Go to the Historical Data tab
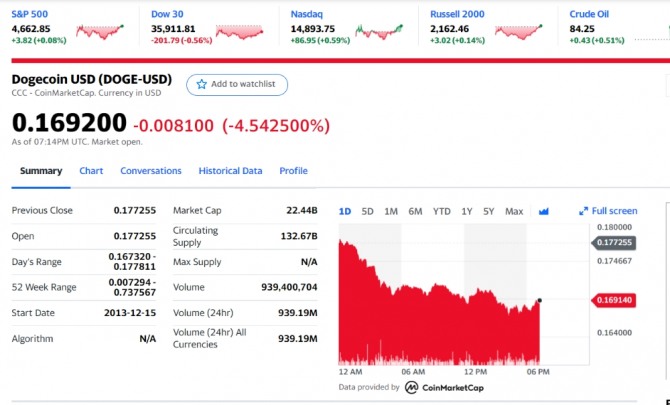 [230, 171]
